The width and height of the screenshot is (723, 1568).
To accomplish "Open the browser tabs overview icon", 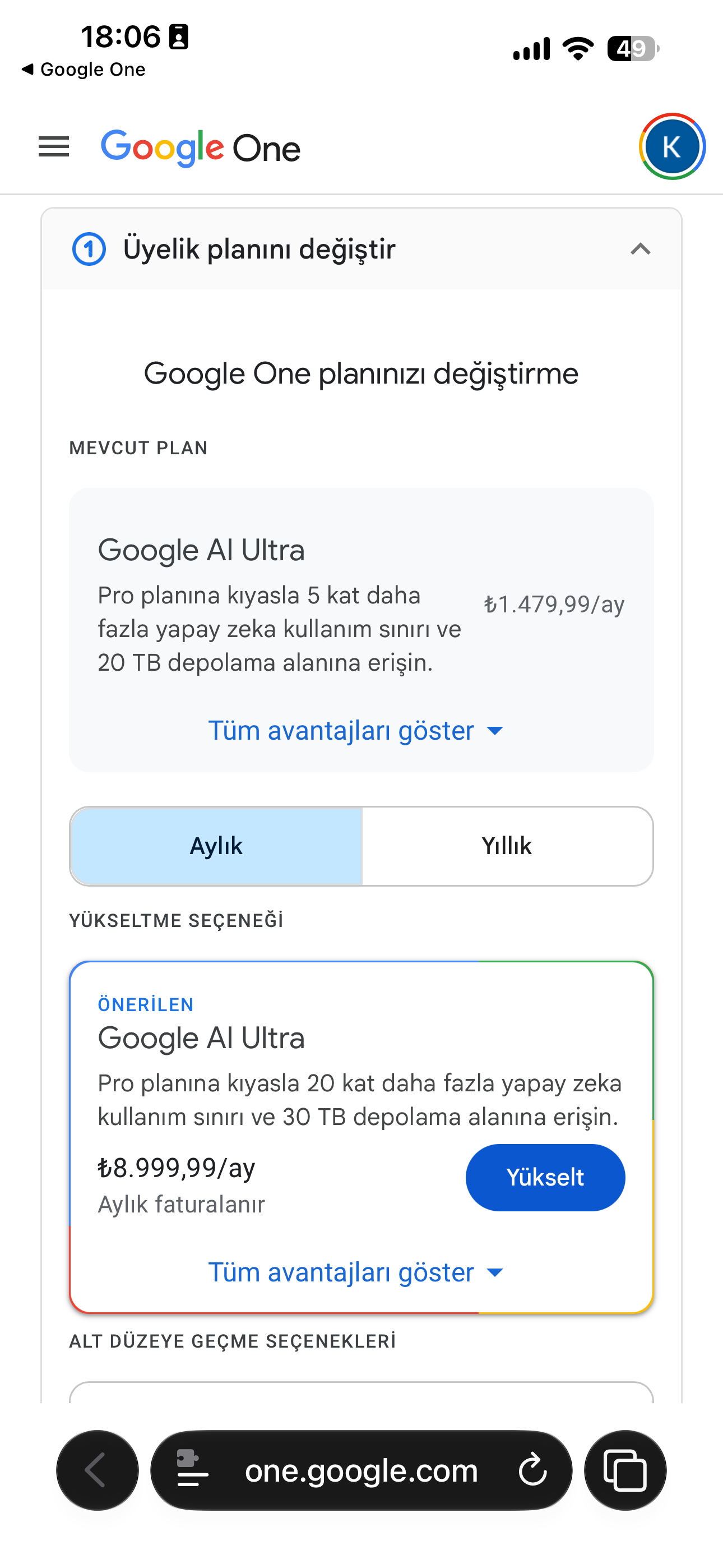I will pyautogui.click(x=625, y=1470).
